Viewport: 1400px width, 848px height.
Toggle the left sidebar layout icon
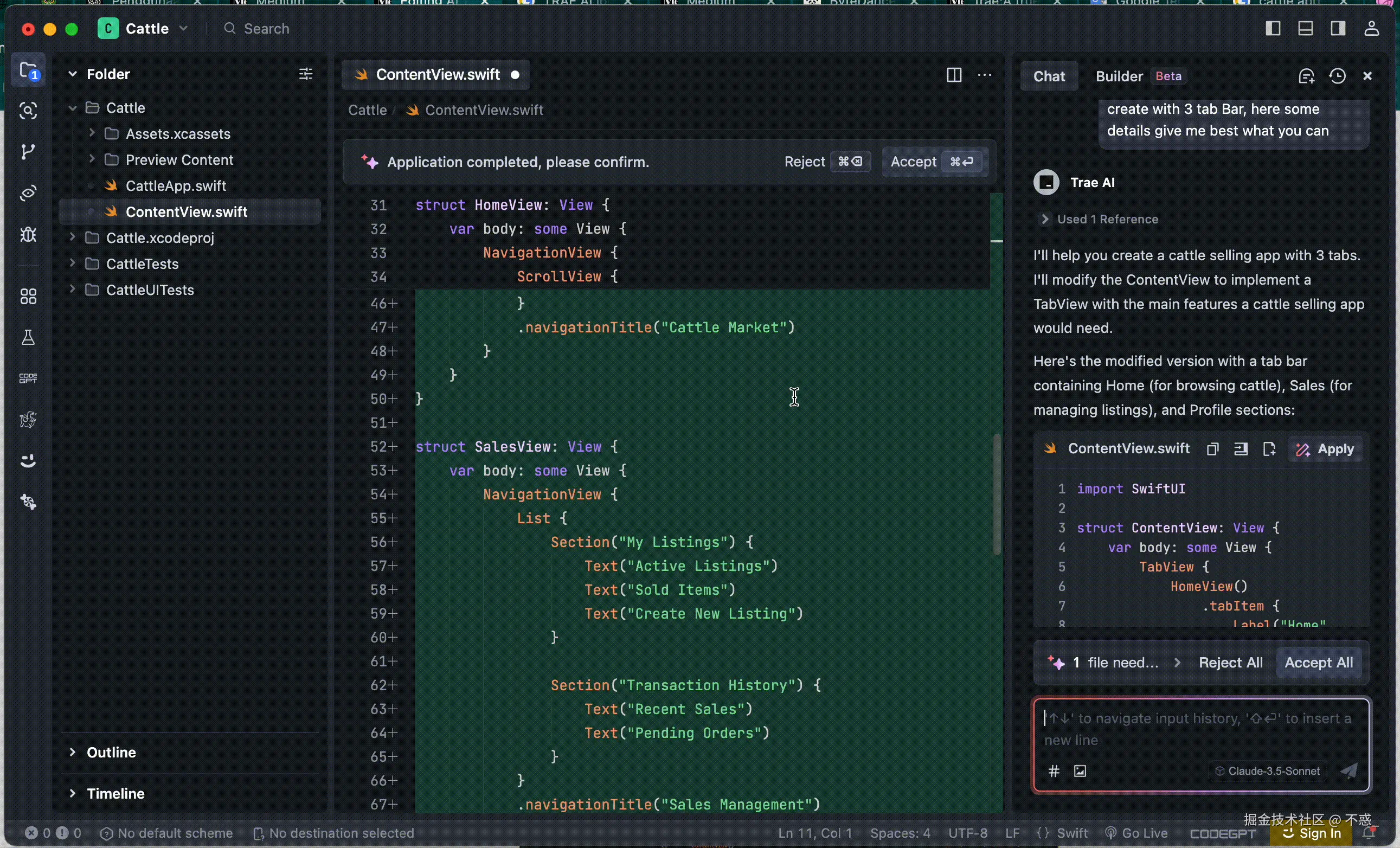[1273, 28]
